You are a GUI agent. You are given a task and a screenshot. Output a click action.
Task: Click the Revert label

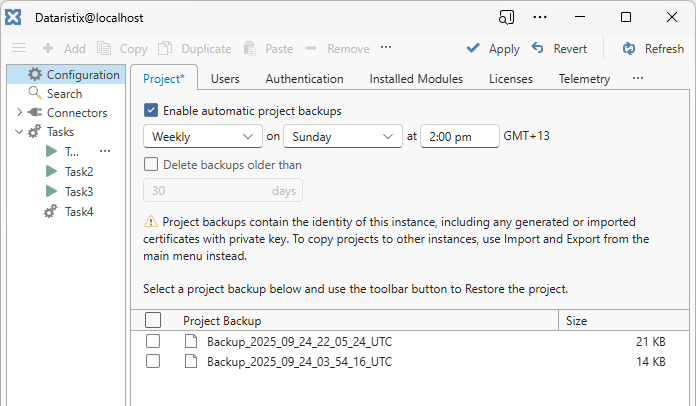click(570, 48)
